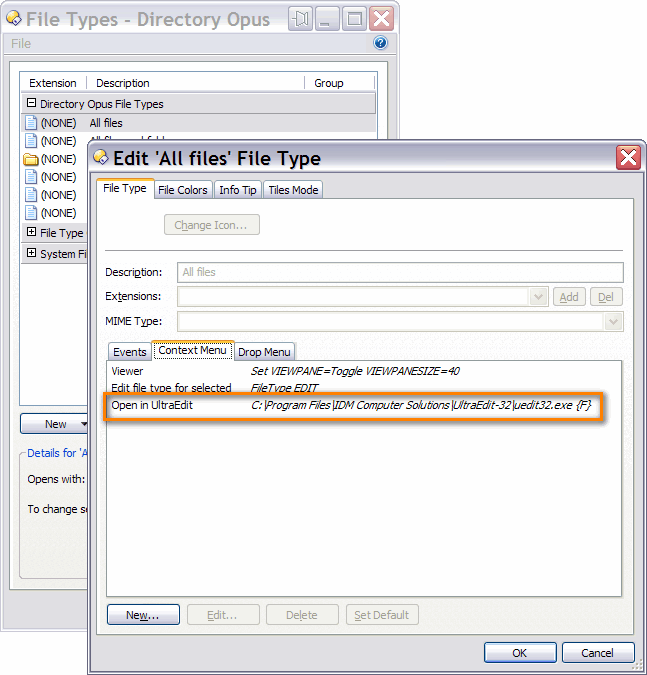647x675 pixels.
Task: Switch to the Events tab
Action: click(x=129, y=352)
